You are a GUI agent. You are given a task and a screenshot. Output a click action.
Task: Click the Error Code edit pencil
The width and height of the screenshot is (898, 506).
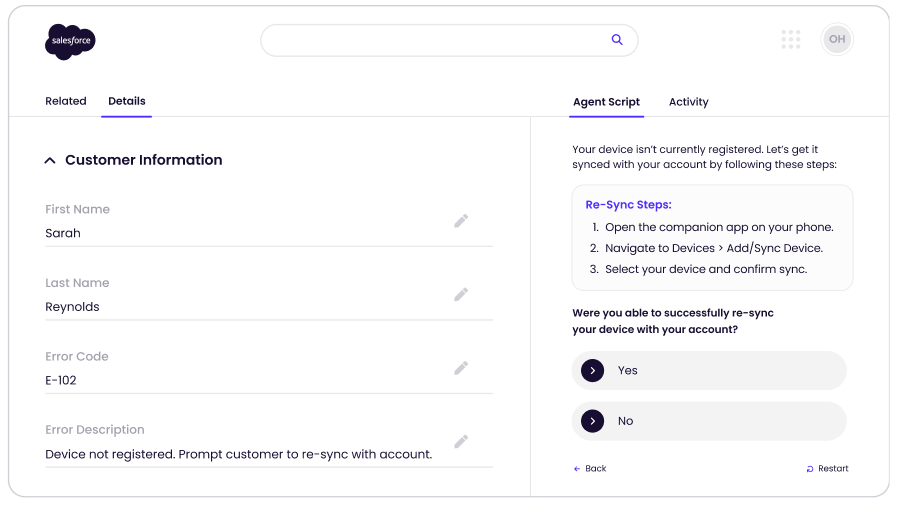pyautogui.click(x=461, y=368)
